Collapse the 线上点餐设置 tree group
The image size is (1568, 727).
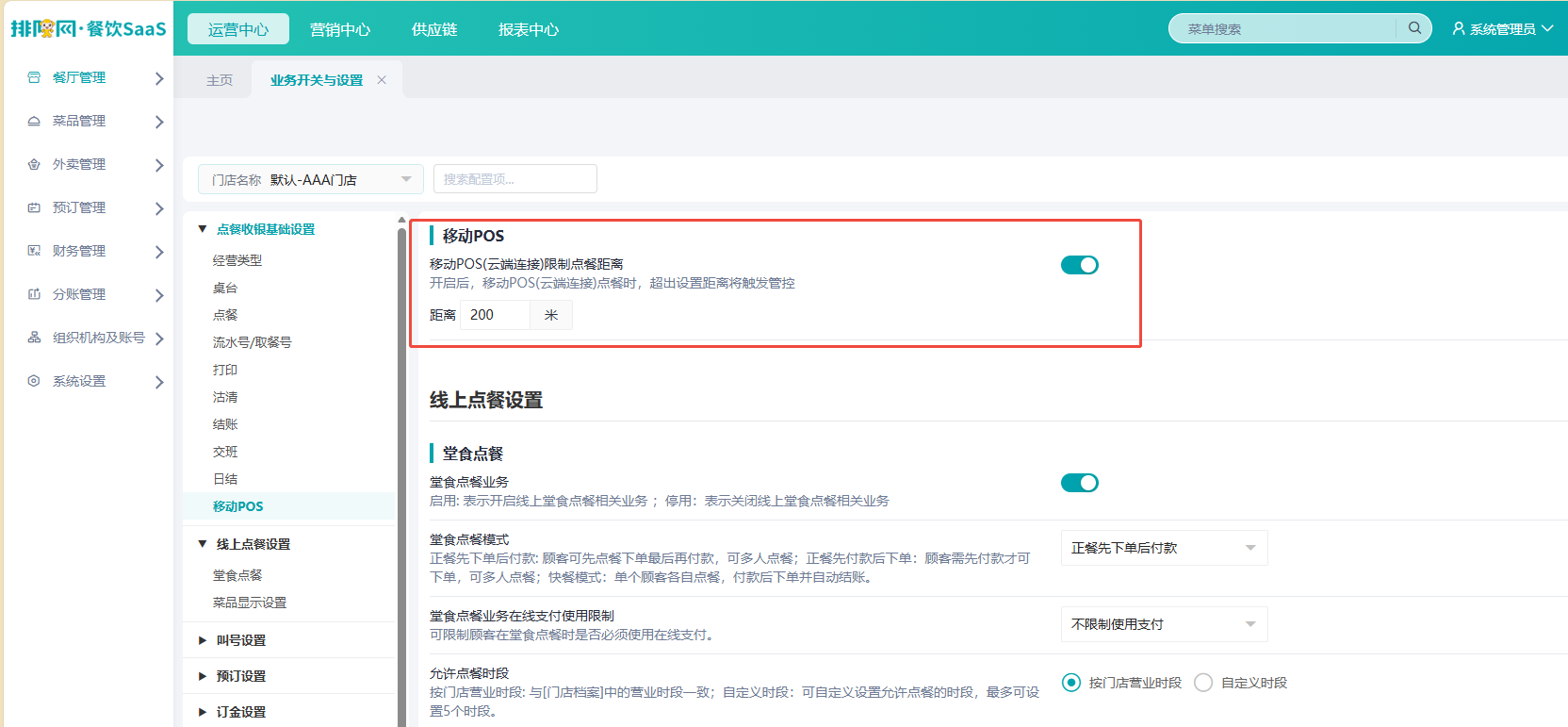[x=203, y=544]
